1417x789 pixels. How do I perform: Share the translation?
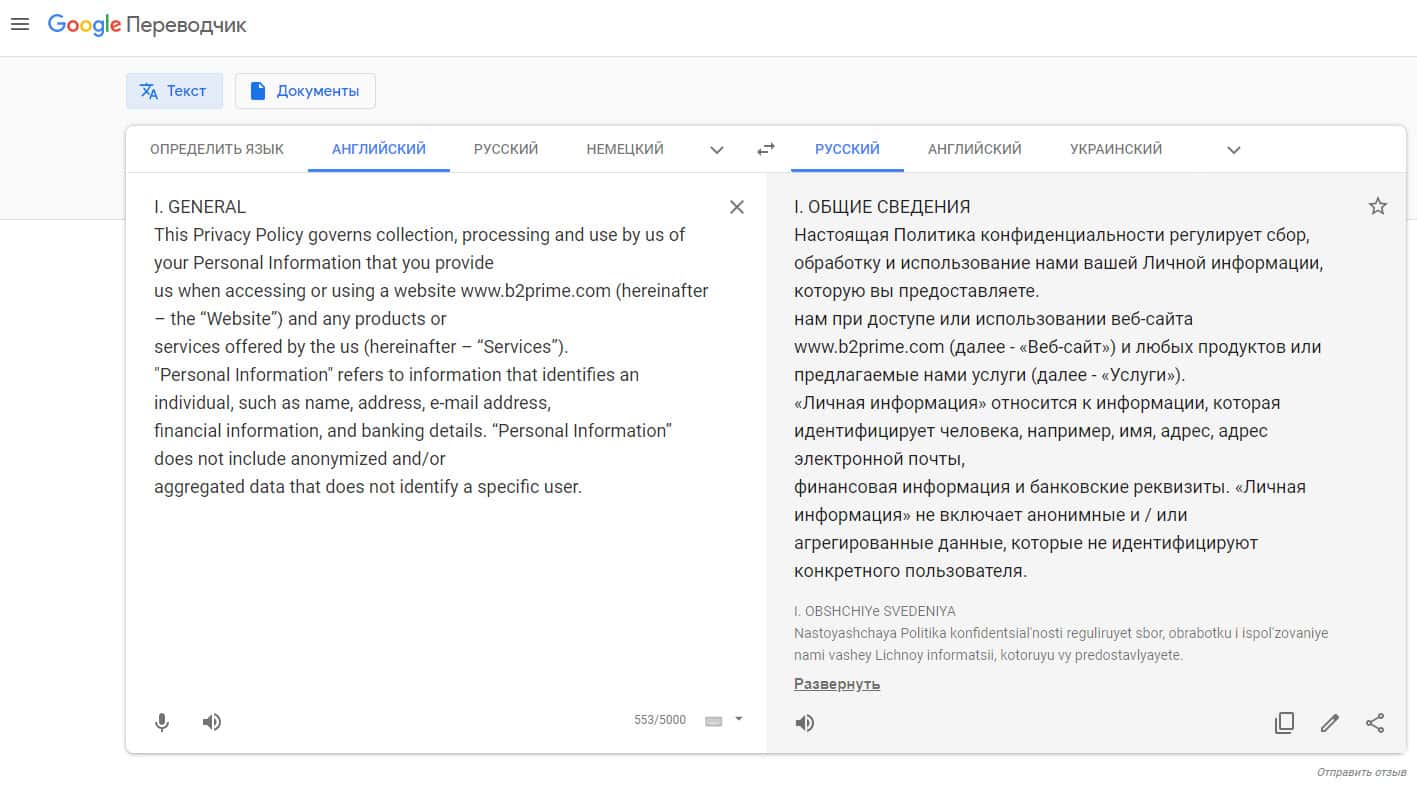(x=1376, y=723)
